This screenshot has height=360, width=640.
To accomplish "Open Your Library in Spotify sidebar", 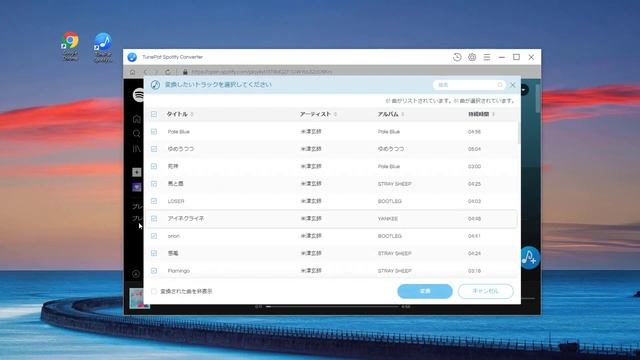I will click(x=137, y=149).
